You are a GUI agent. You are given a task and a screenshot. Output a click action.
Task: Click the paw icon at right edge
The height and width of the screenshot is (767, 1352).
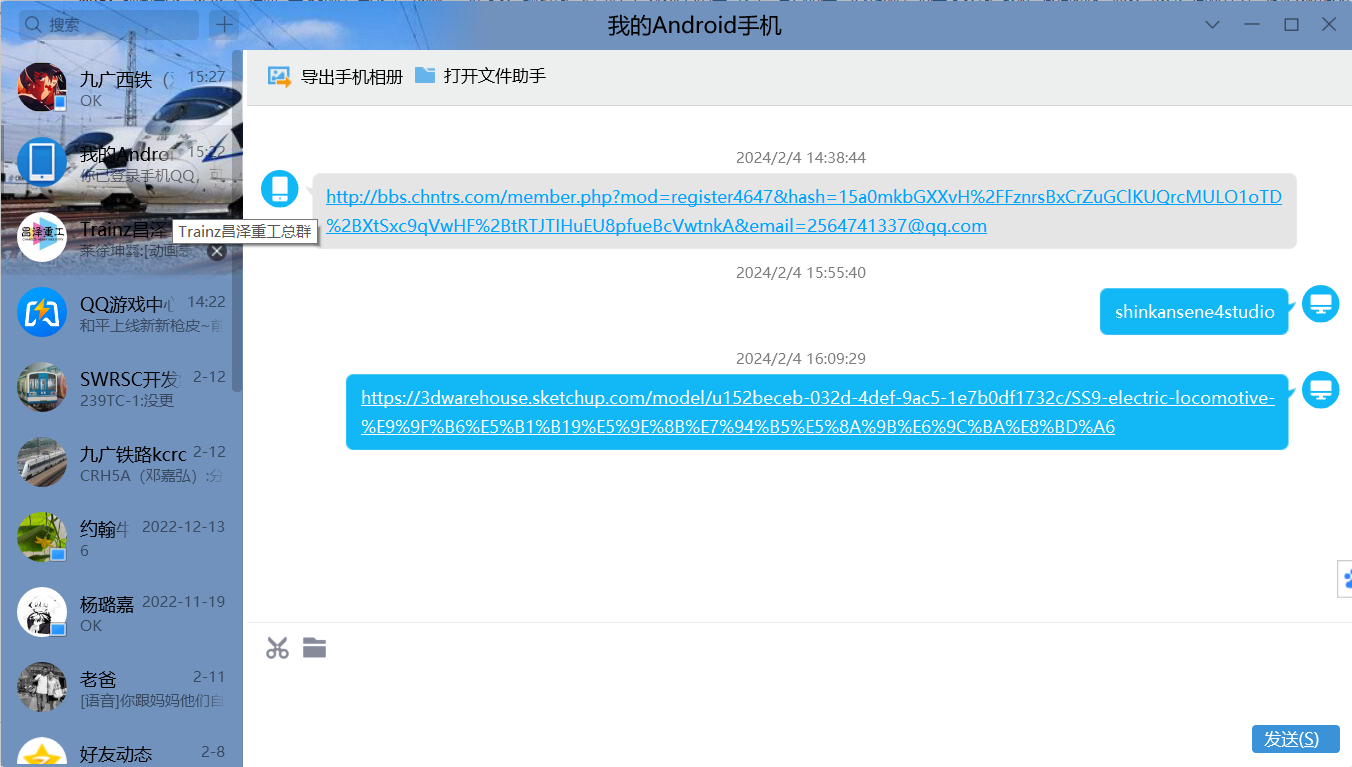(x=1346, y=578)
